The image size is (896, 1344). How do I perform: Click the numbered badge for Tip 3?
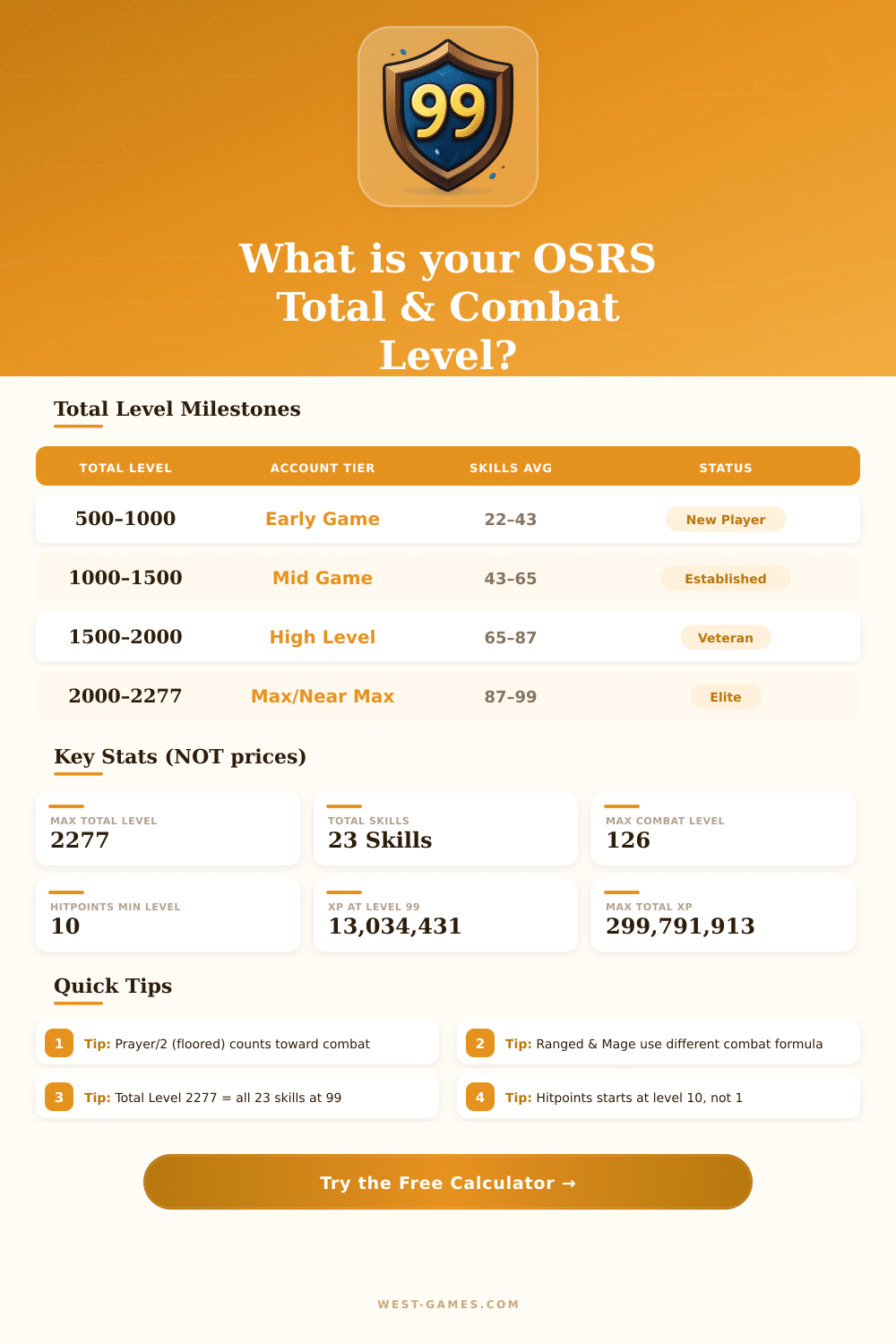pyautogui.click(x=59, y=1096)
